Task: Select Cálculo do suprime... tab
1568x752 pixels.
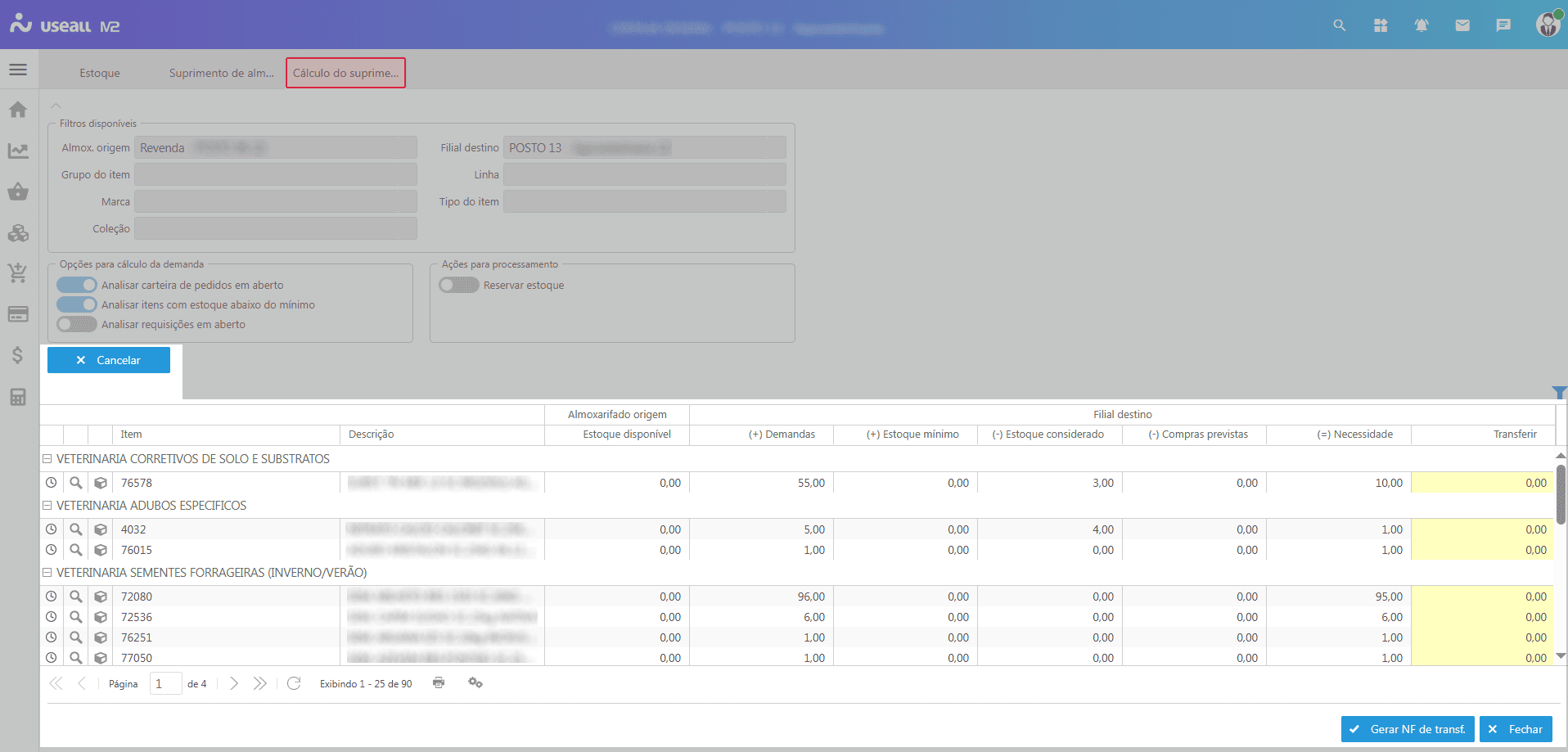Action: click(345, 73)
